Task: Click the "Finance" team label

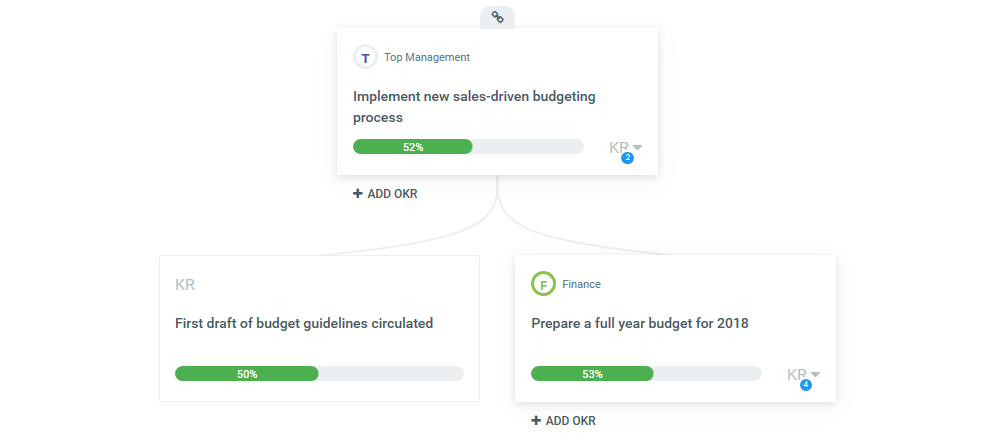Action: pos(581,284)
